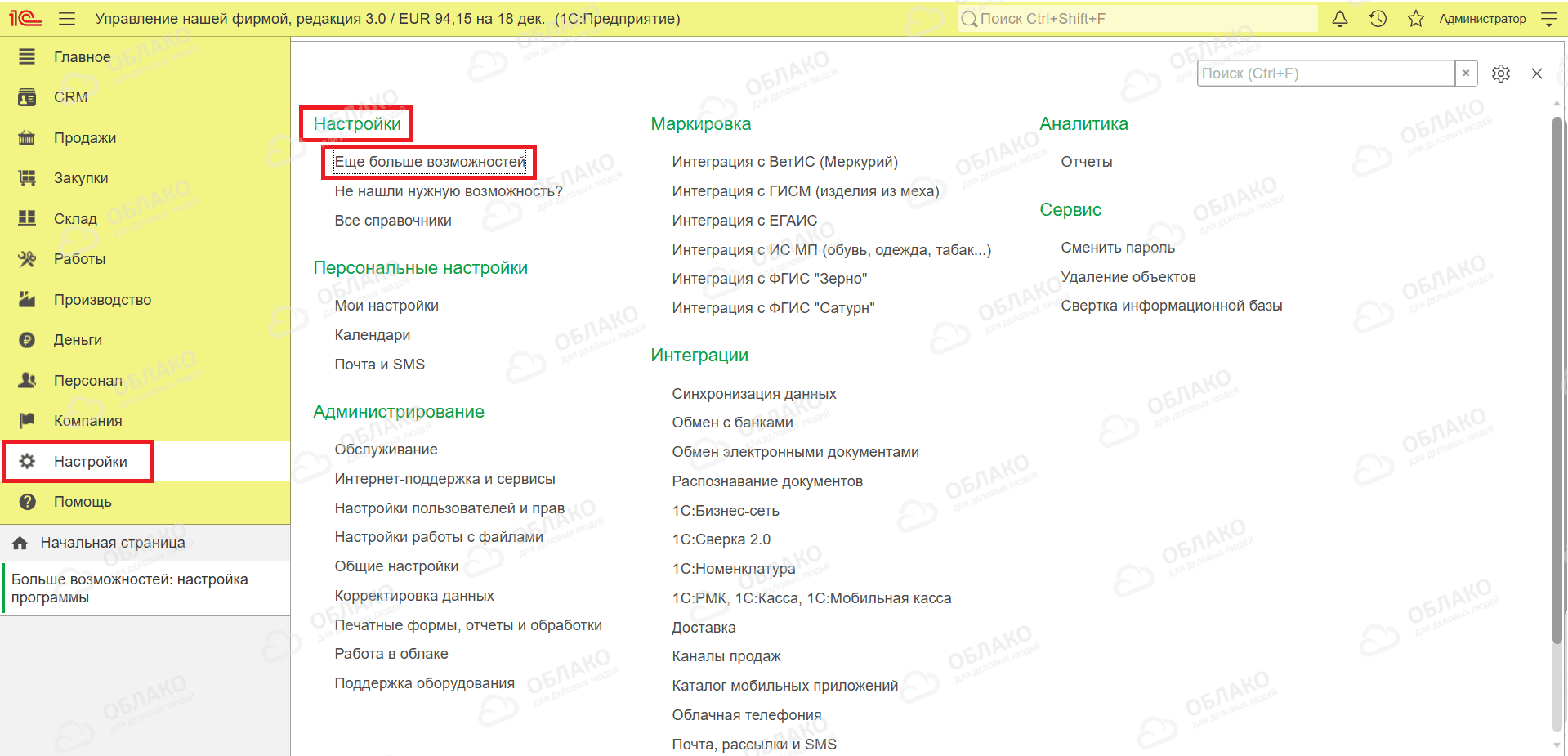This screenshot has height=756, width=1568.
Task: Close the settings menu panel
Action: point(1537,74)
